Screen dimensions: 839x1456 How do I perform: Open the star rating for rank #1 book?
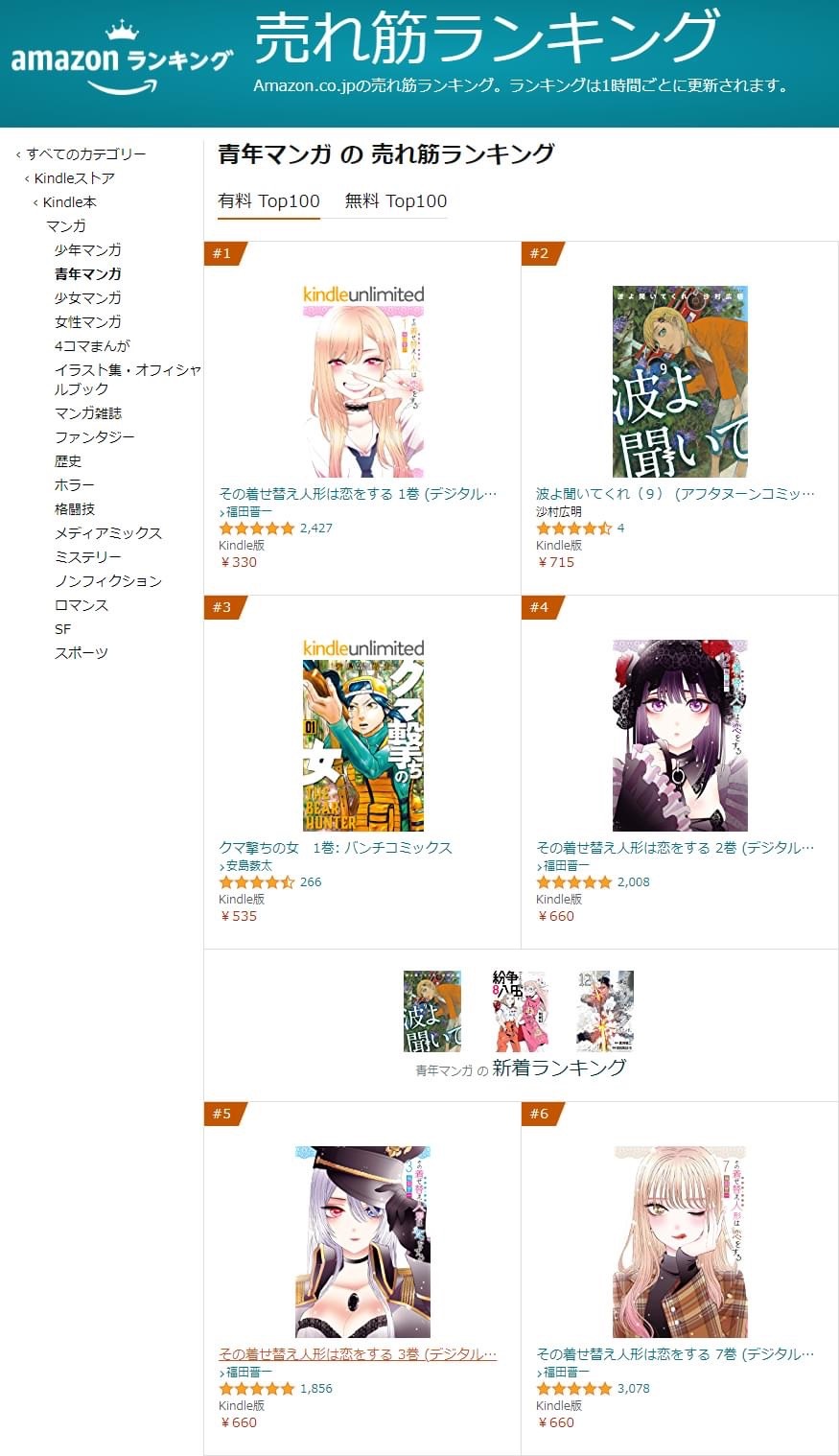[257, 528]
